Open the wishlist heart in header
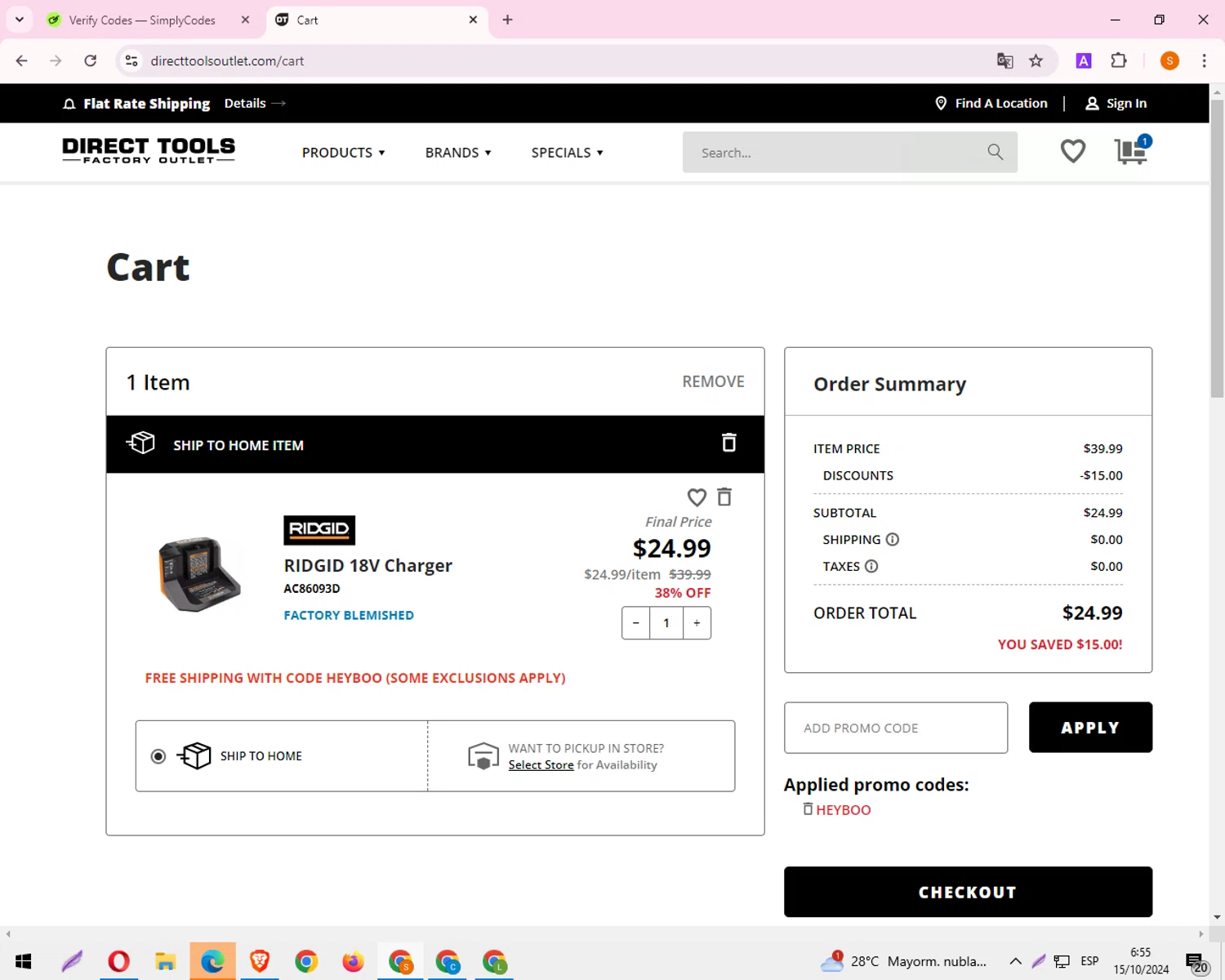Screen dimensions: 1225x980 point(1072,151)
